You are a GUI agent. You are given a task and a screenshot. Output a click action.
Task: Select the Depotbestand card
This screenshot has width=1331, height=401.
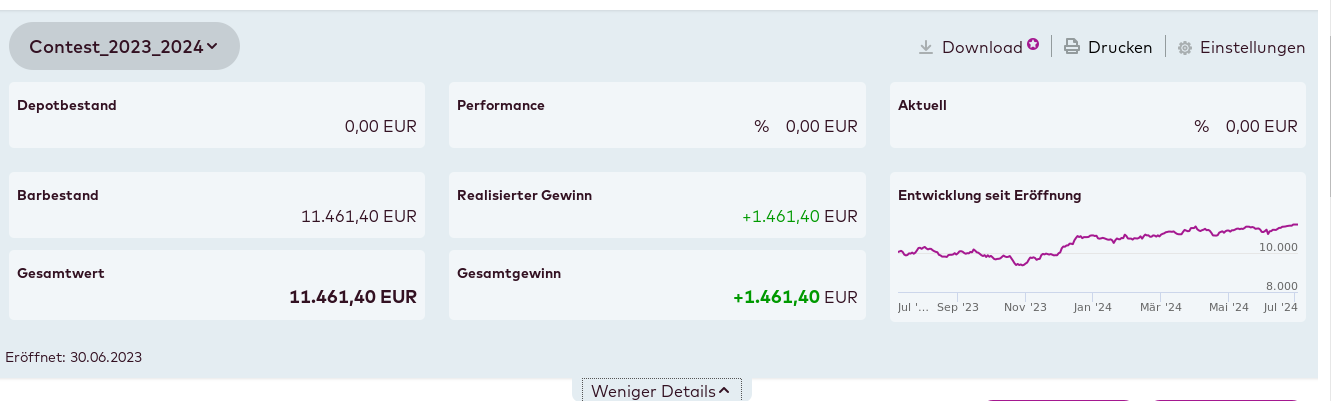pos(217,115)
